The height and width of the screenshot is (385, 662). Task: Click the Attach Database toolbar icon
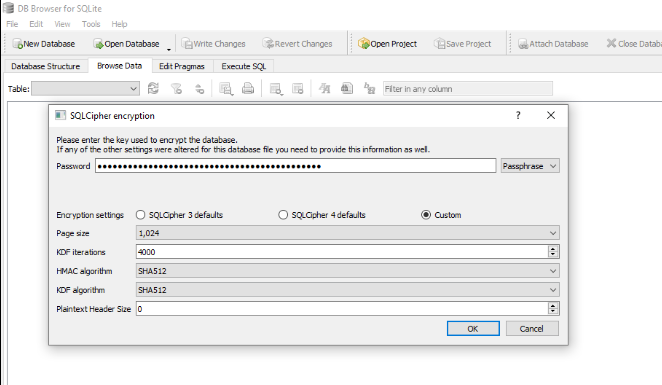(523, 44)
